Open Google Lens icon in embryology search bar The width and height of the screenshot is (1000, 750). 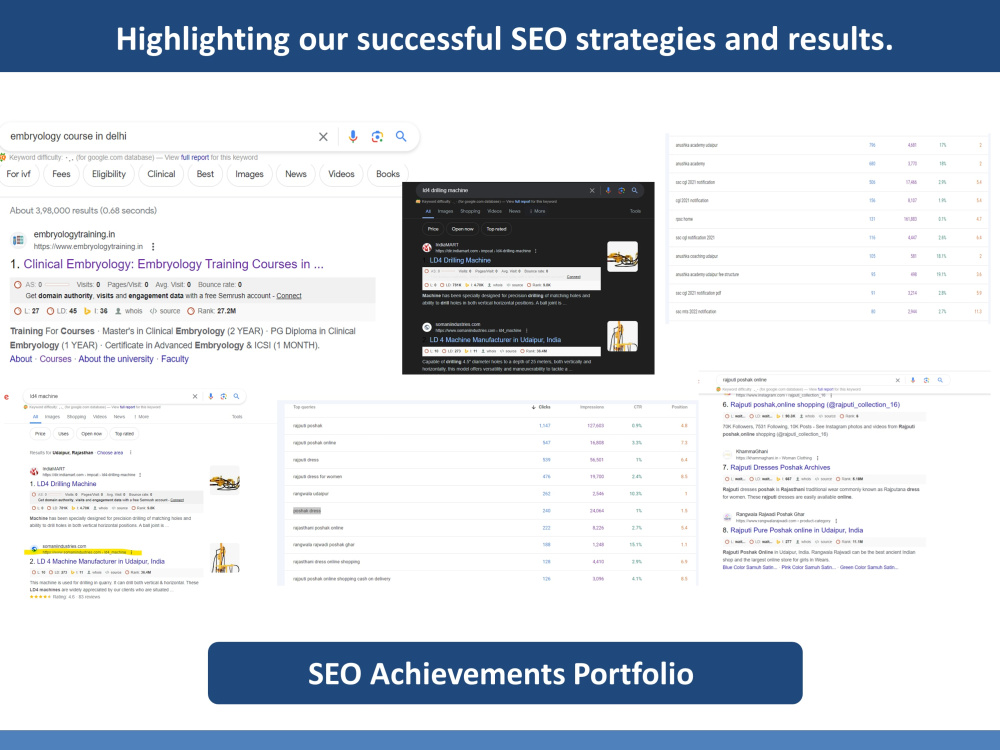pos(377,136)
